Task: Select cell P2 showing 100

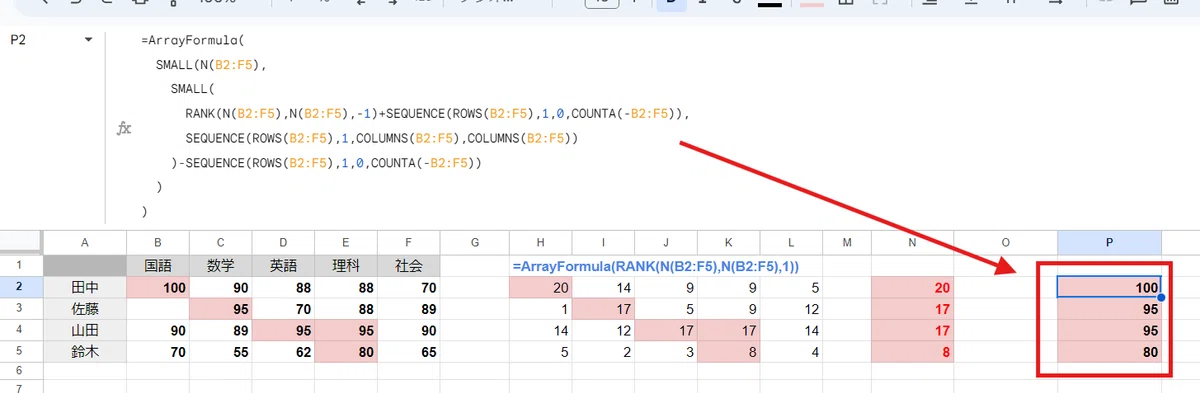Action: pyautogui.click(x=1110, y=287)
